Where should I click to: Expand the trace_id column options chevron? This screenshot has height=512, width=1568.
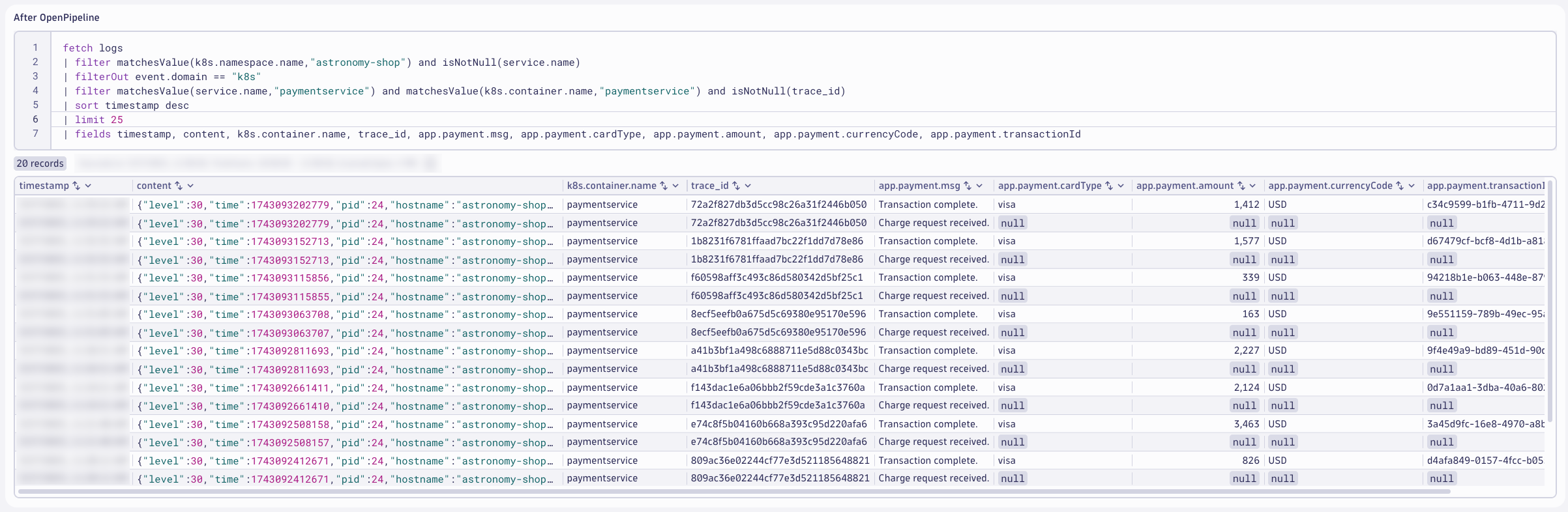[x=748, y=186]
